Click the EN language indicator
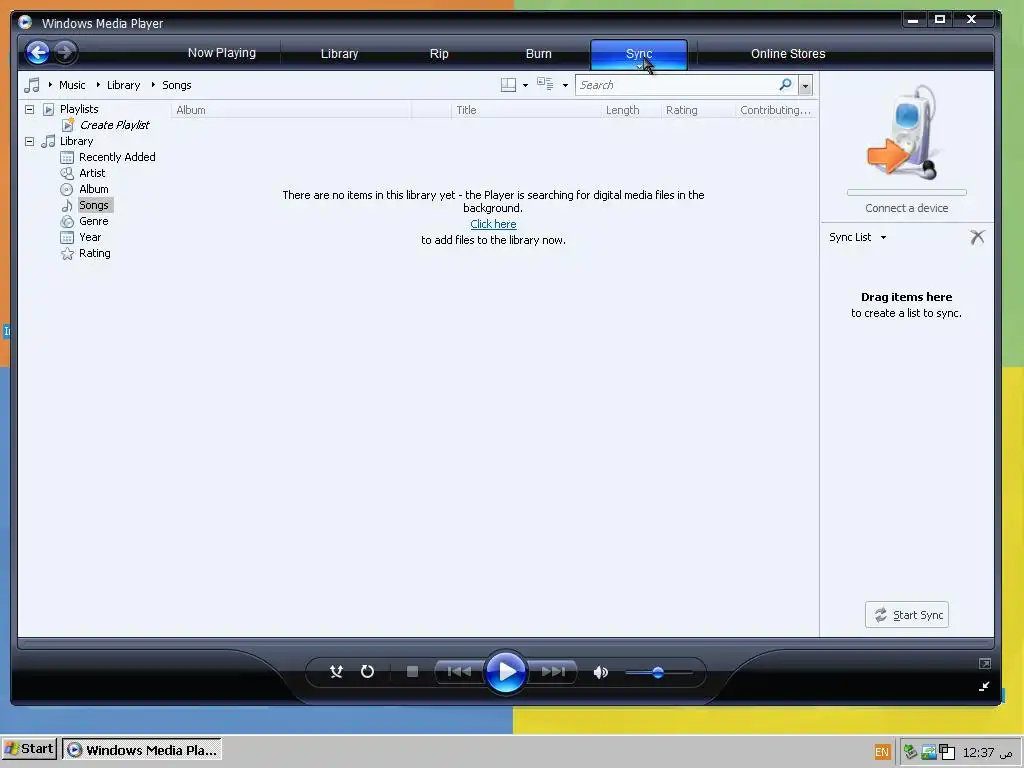 tap(882, 752)
